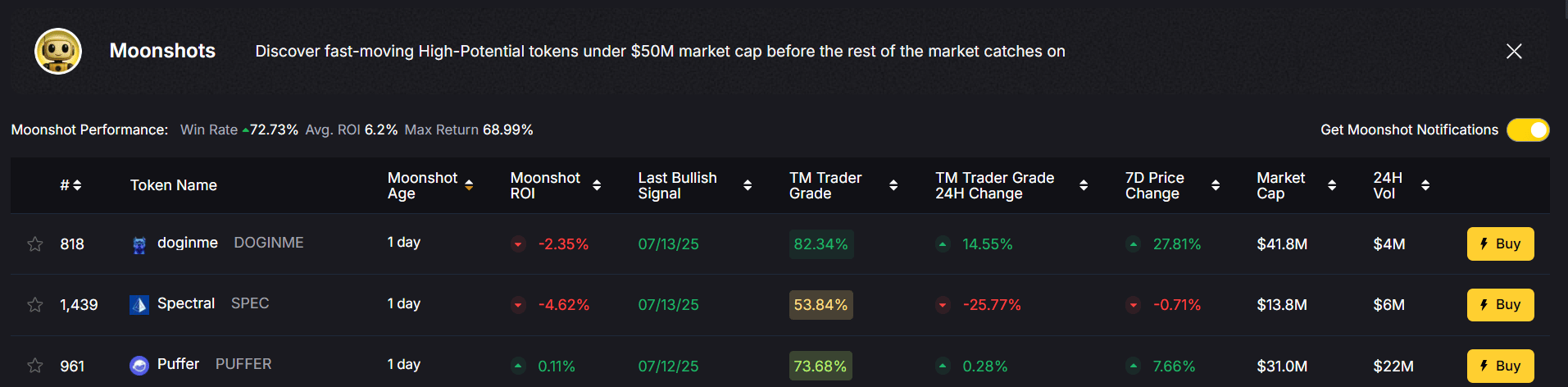Click Spectral's 53.84% trader grade badge
The image size is (1568, 387).
[x=820, y=305]
